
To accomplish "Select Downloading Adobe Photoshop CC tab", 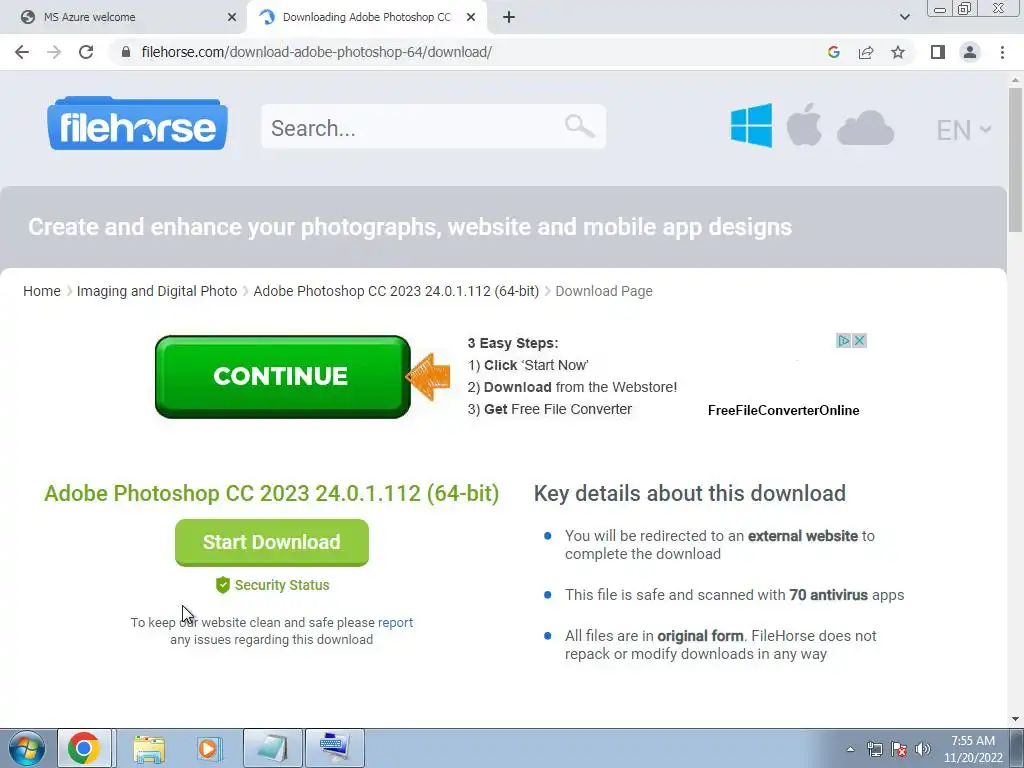I will [x=366, y=17].
